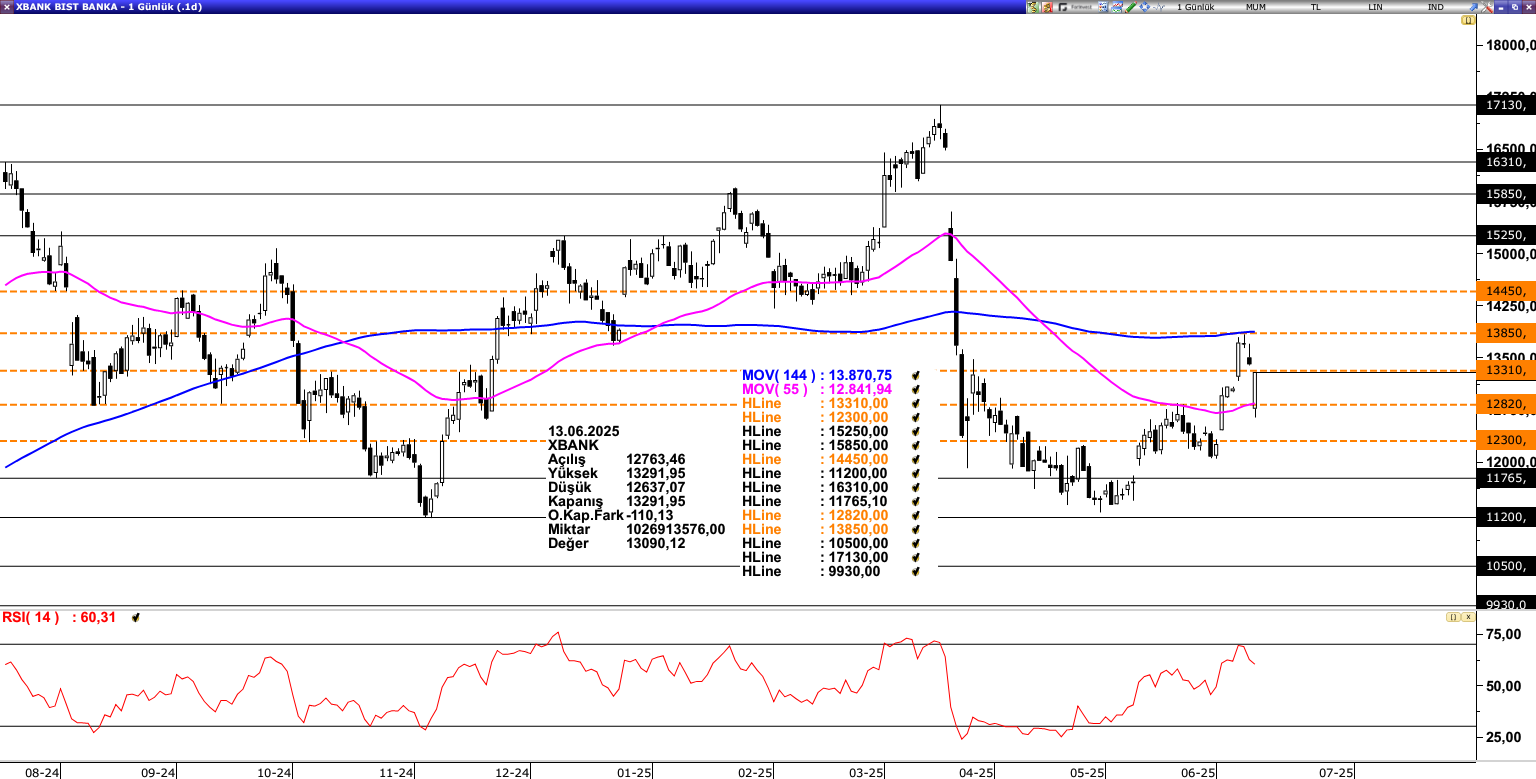Toggle the MOV(144) visibility checkmark
The height and width of the screenshot is (779, 1536).
pos(912,375)
